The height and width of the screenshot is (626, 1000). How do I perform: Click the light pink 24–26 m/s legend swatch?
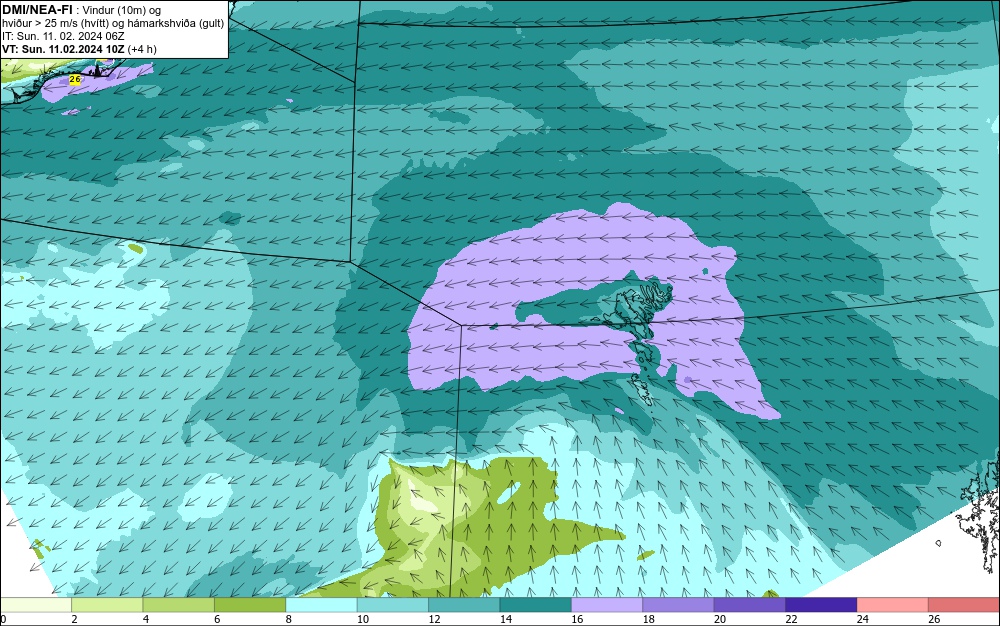893,605
